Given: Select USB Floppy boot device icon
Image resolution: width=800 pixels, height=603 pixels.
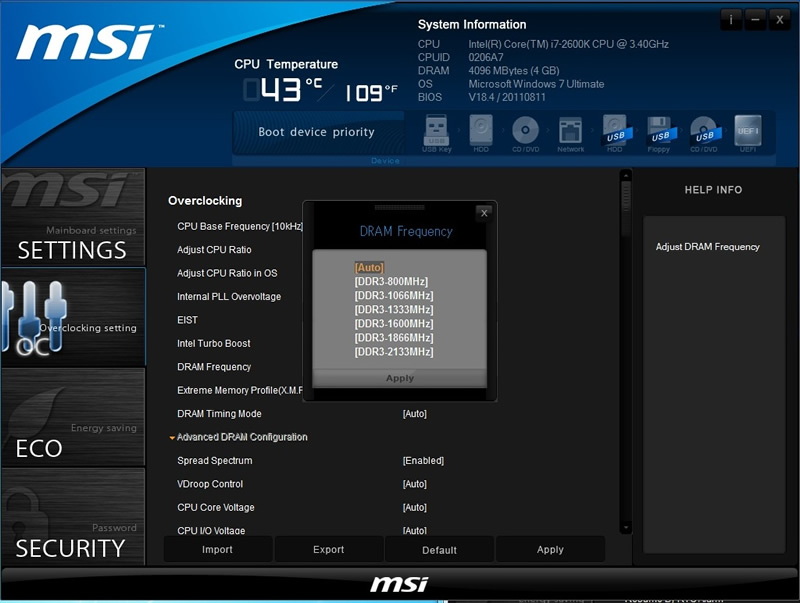Looking at the screenshot, I should (660, 133).
